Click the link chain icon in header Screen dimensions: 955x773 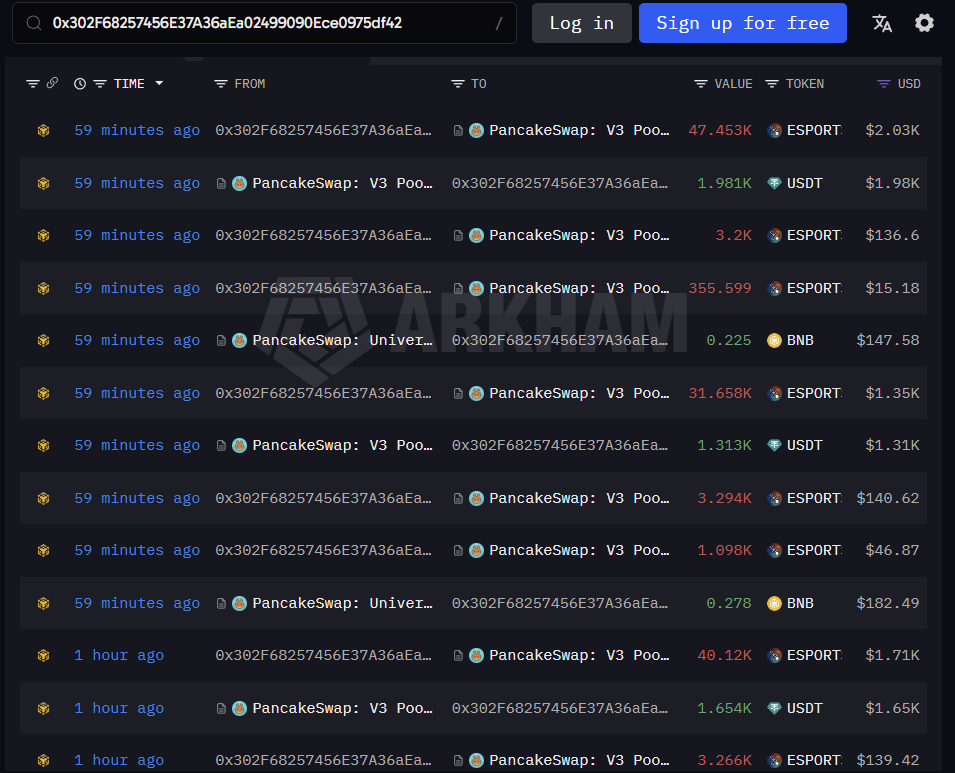point(52,83)
